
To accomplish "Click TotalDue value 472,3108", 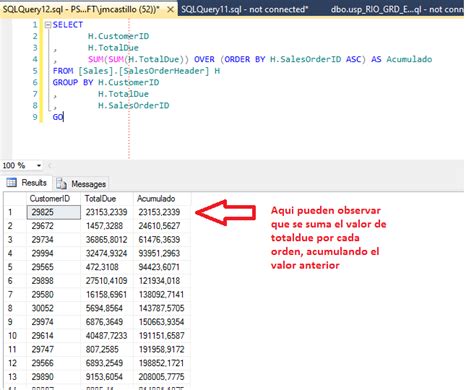I will [107, 267].
